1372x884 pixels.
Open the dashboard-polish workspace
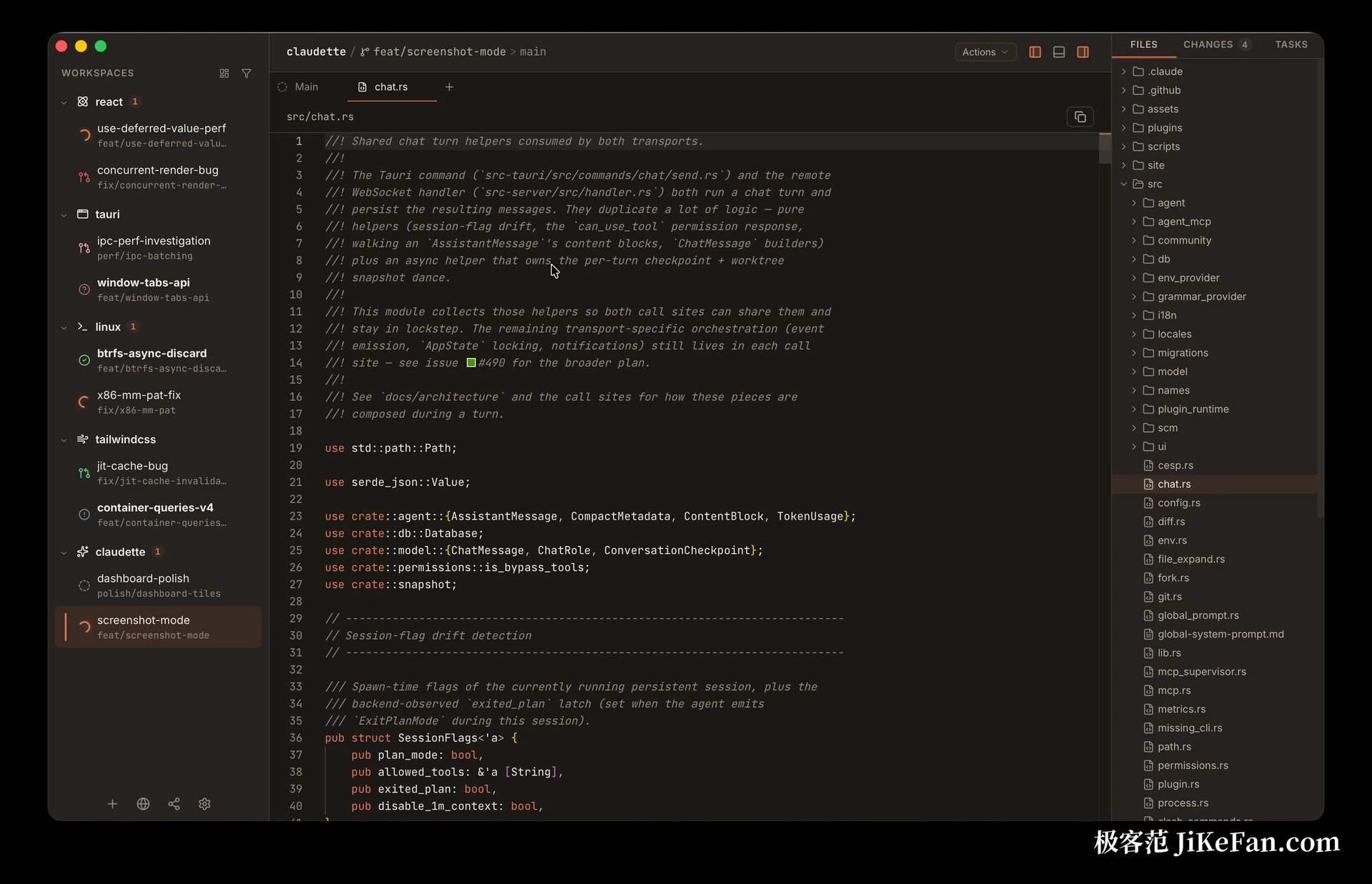click(158, 585)
